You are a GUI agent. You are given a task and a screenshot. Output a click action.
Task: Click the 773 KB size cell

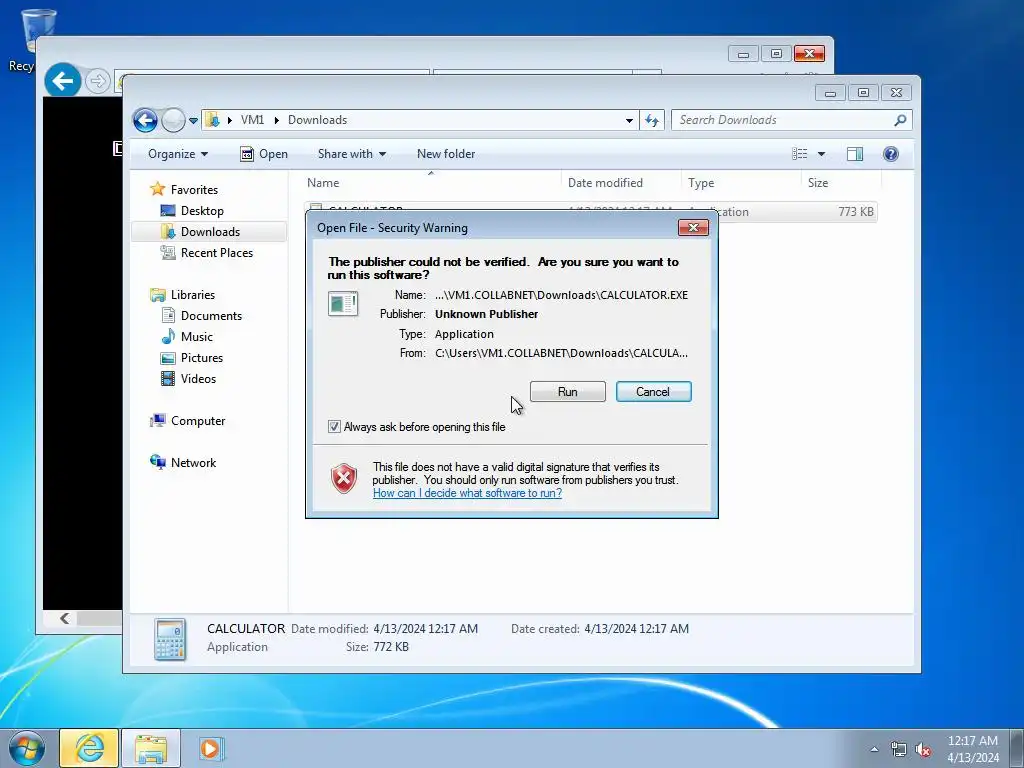856,212
